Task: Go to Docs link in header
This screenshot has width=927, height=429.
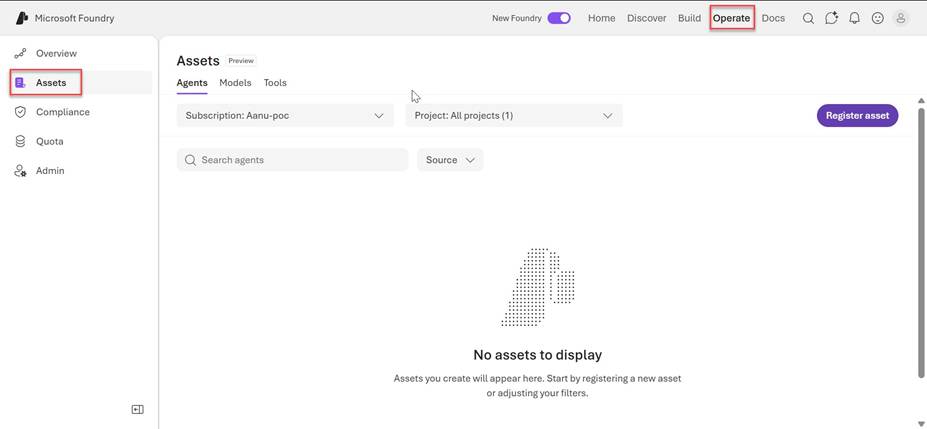Action: tap(773, 18)
